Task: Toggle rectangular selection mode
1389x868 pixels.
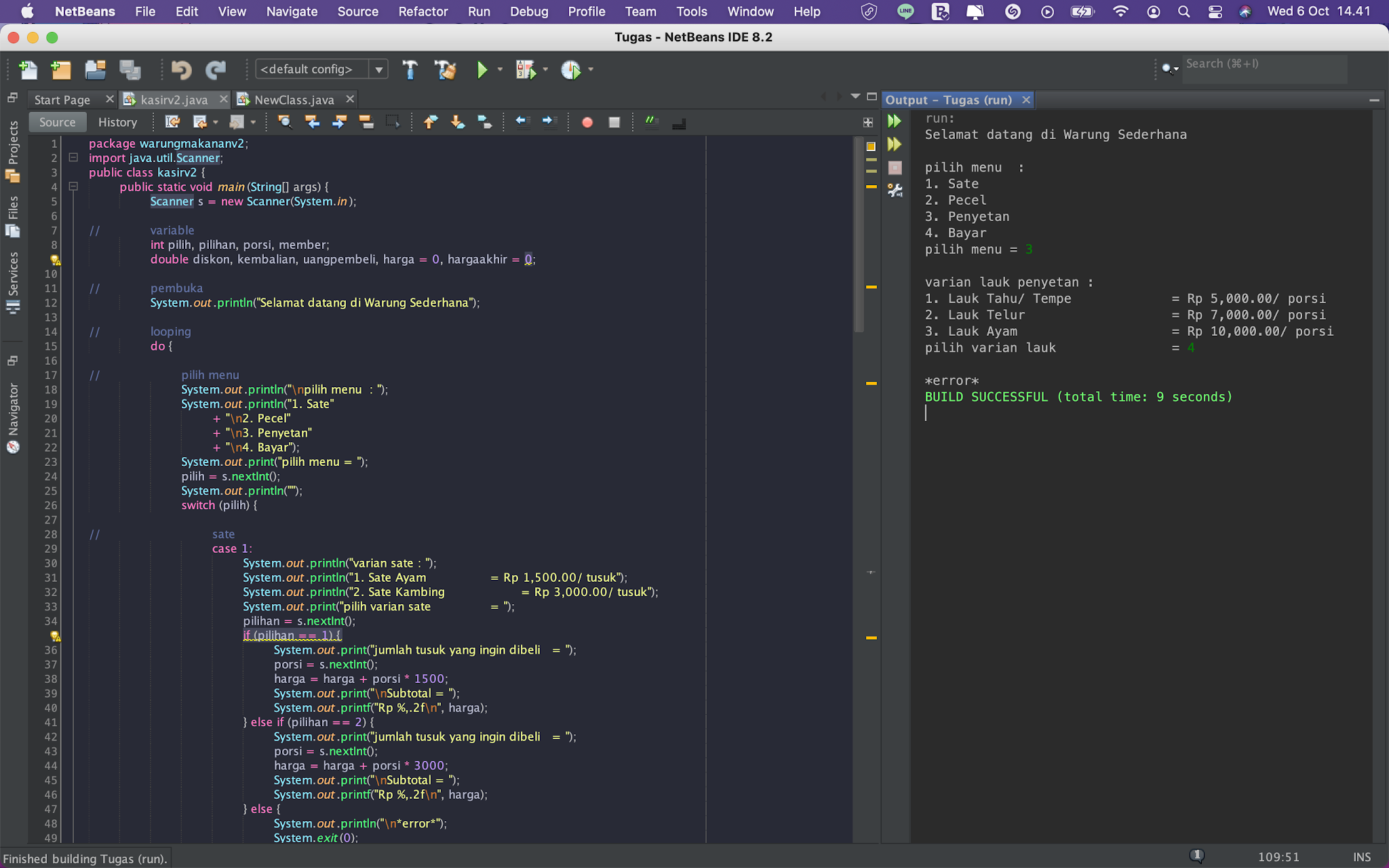Action: coord(392,122)
